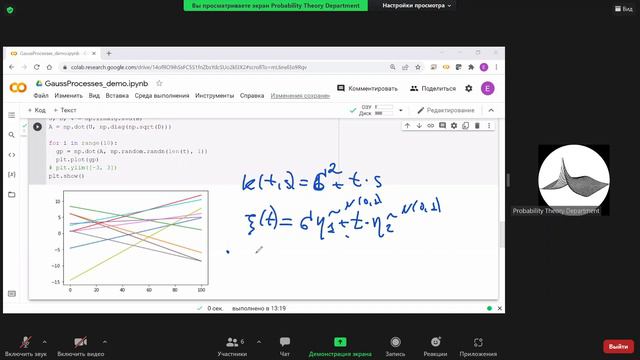Open Файл menu
Image resolution: width=640 pixels, height=360 pixels.
41,96
